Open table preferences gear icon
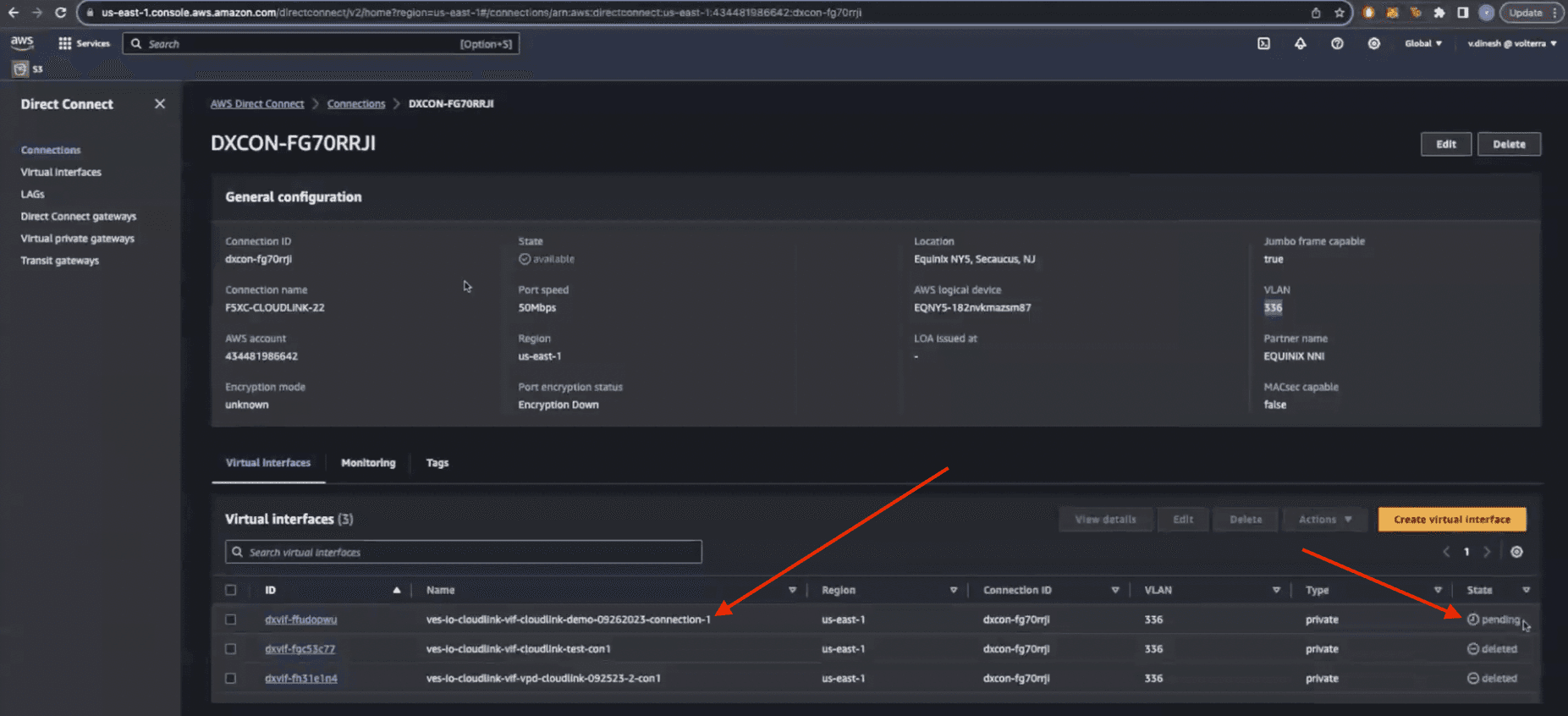Image resolution: width=1568 pixels, height=716 pixels. click(x=1516, y=552)
